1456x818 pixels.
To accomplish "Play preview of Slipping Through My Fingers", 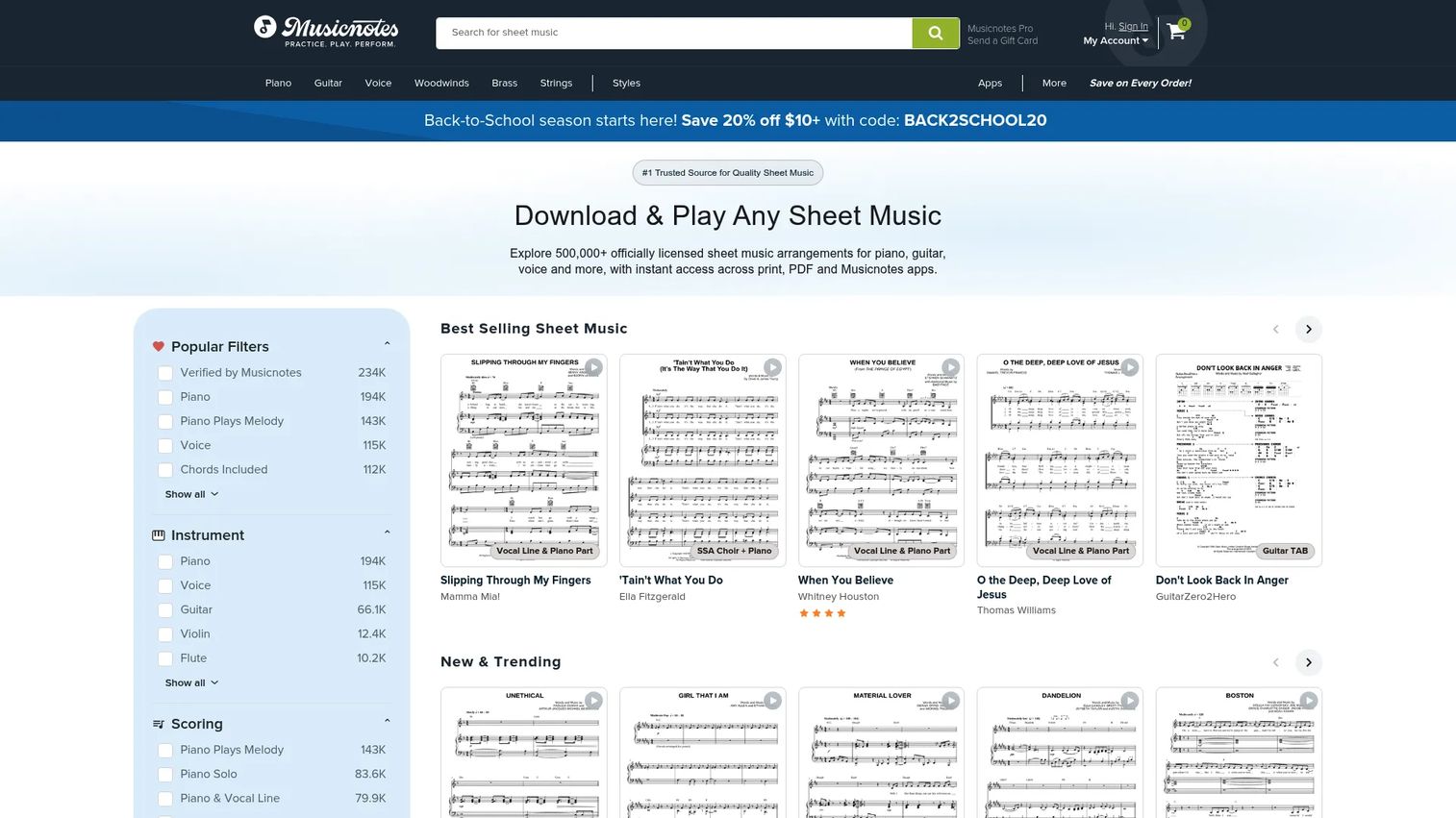I will point(593,367).
